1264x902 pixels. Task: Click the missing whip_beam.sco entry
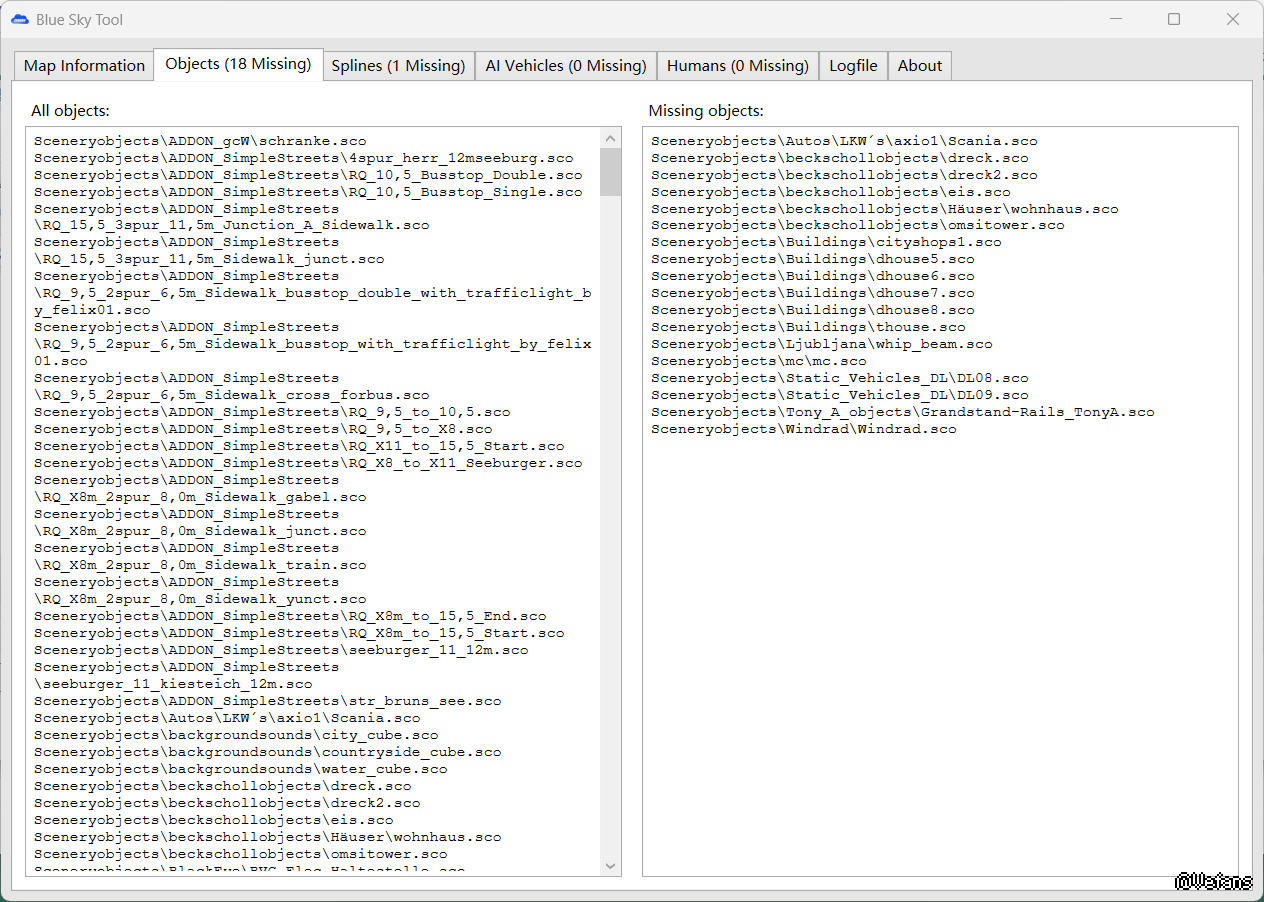(821, 344)
